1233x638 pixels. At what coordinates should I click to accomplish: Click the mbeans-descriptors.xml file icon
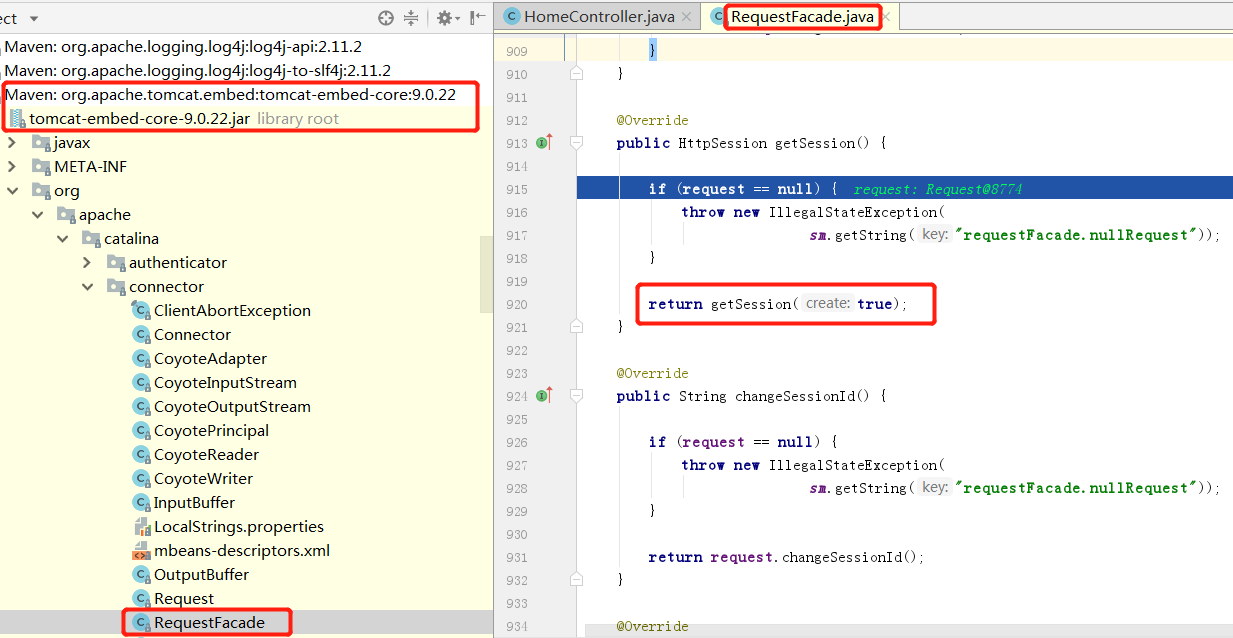pos(139,550)
